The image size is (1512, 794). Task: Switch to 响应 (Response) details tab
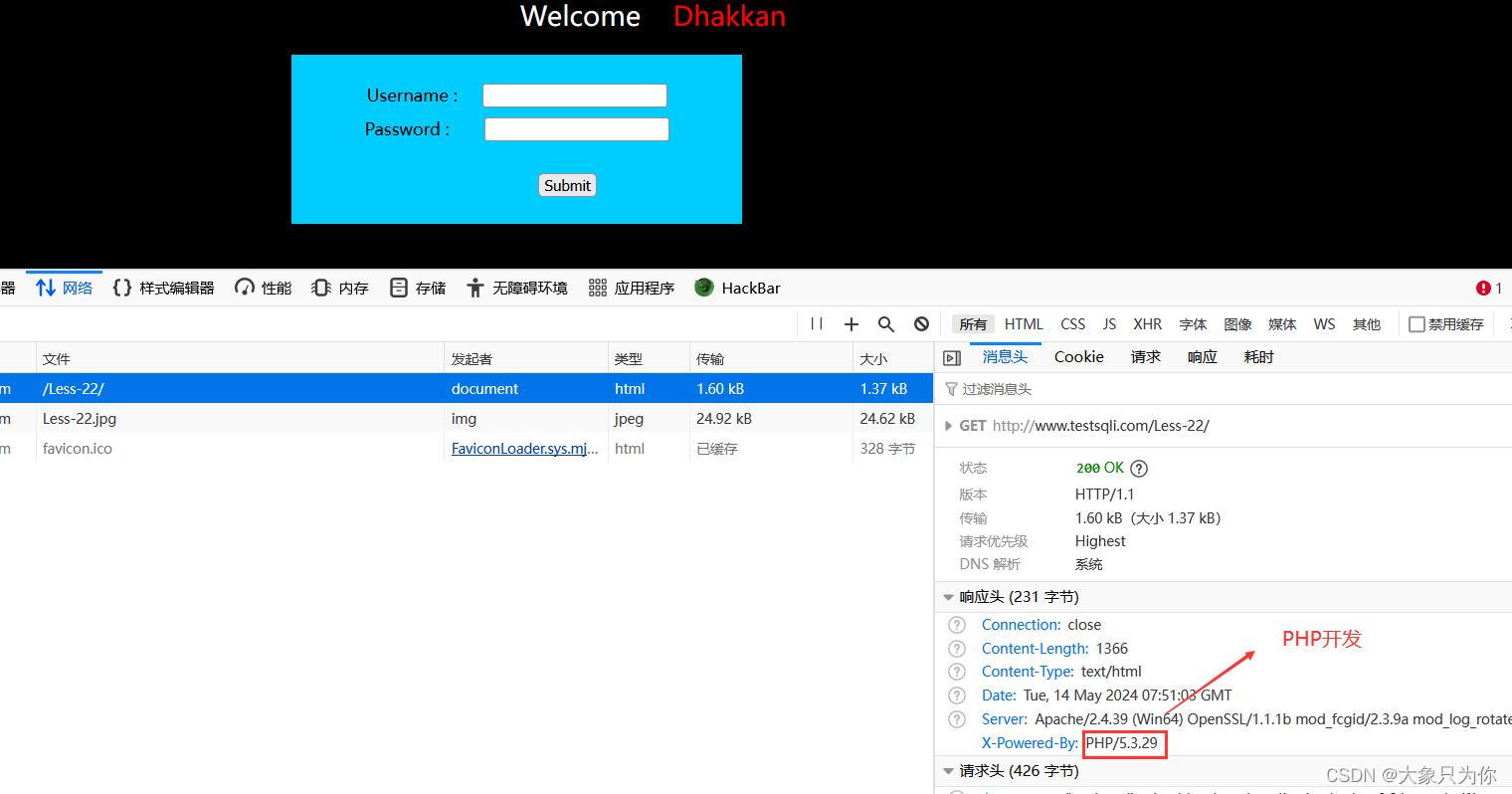tap(1203, 357)
